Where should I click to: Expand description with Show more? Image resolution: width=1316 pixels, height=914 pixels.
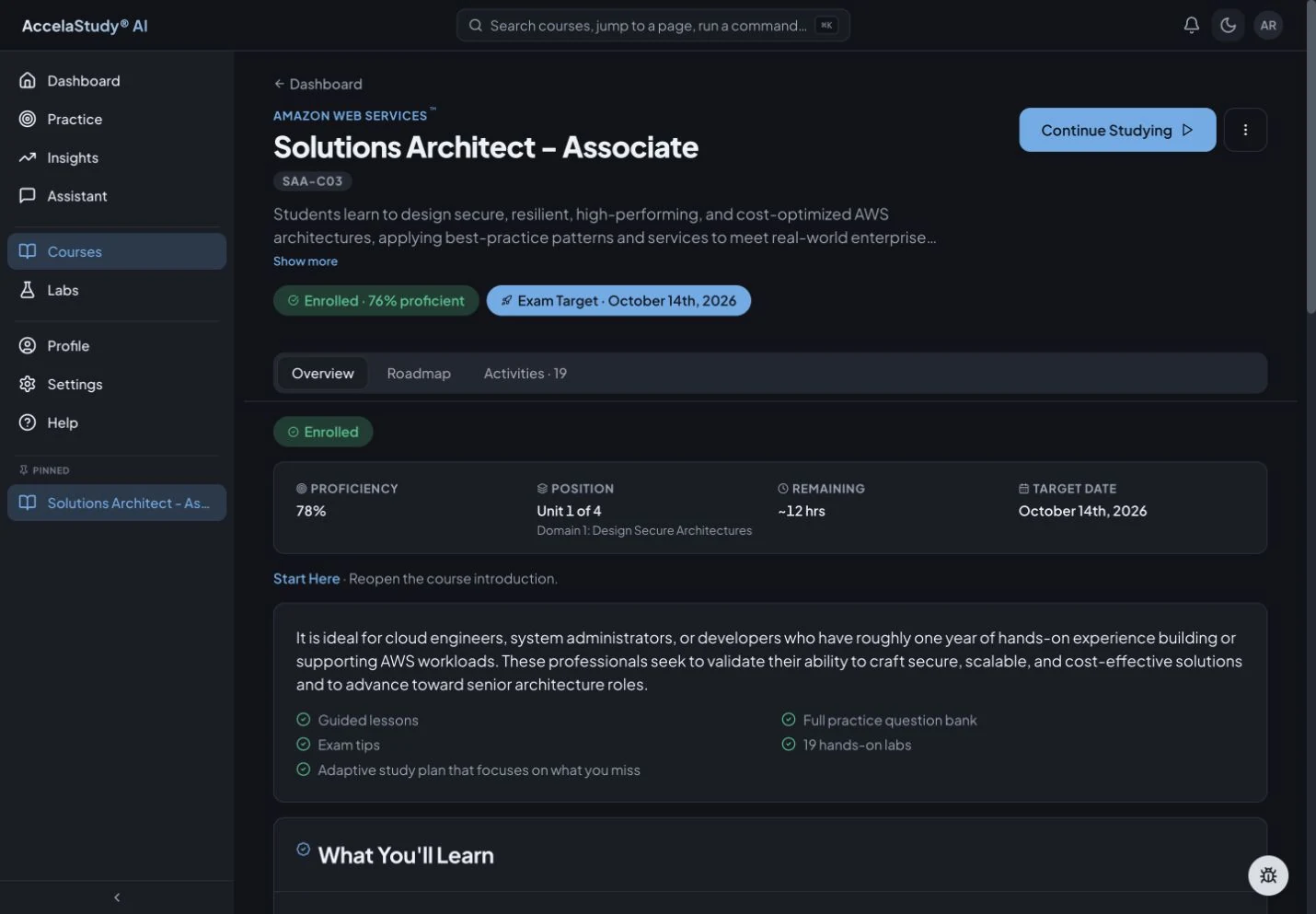tap(306, 261)
